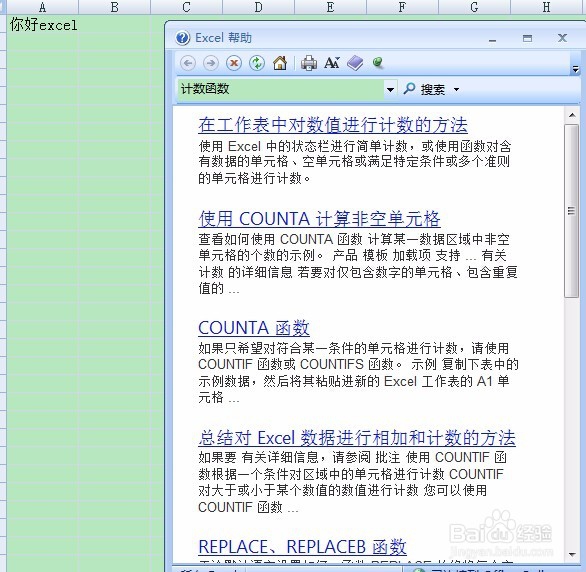Open link 在工作表中对数值进行计数的方法
The image size is (586, 572).
(x=333, y=125)
